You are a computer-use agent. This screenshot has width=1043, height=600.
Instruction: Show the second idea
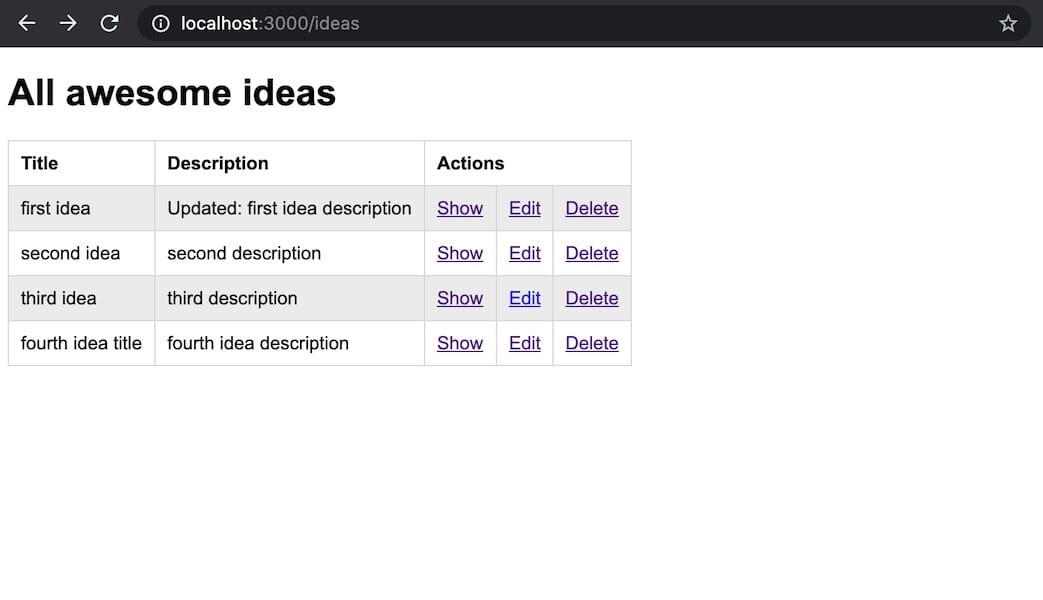(460, 253)
